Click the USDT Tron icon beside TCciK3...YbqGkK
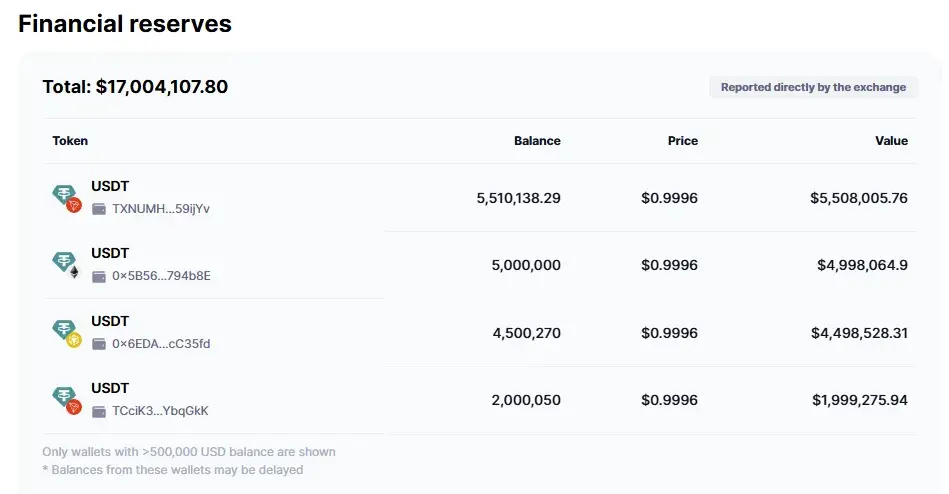The height and width of the screenshot is (494, 949). tap(67, 400)
